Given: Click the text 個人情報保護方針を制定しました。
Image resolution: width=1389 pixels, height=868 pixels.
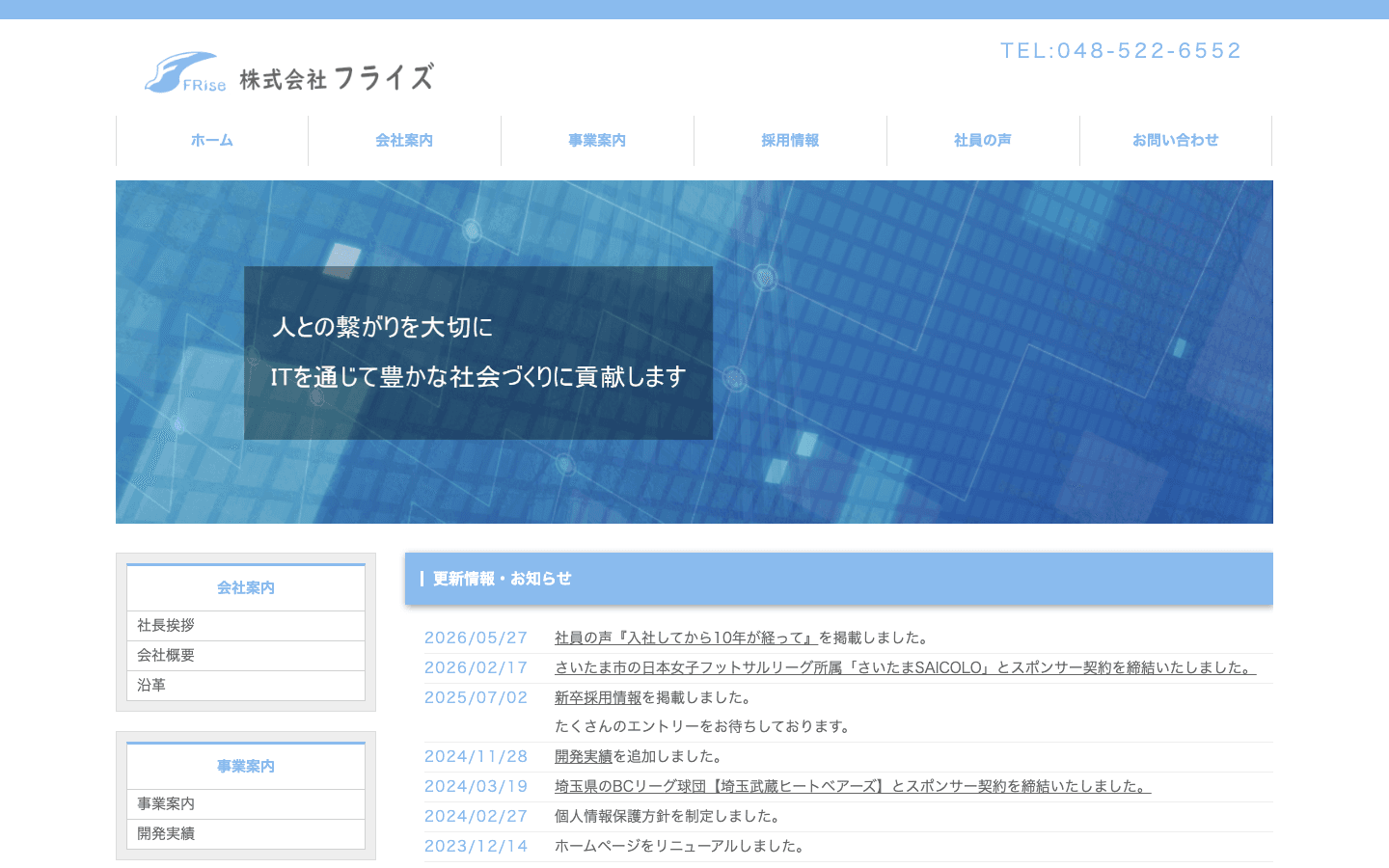Looking at the screenshot, I should click(x=670, y=816).
